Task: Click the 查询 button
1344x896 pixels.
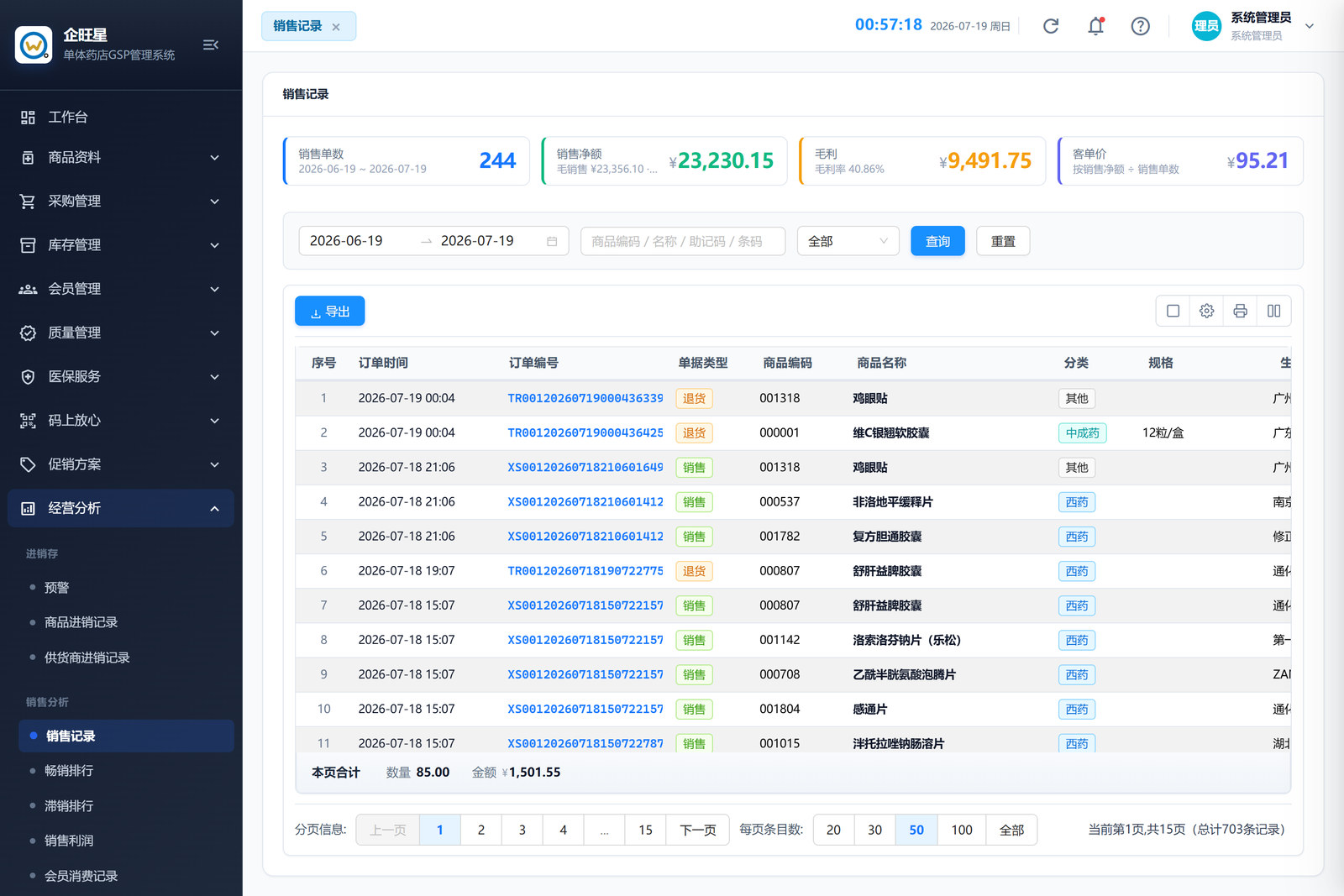Action: [x=937, y=241]
